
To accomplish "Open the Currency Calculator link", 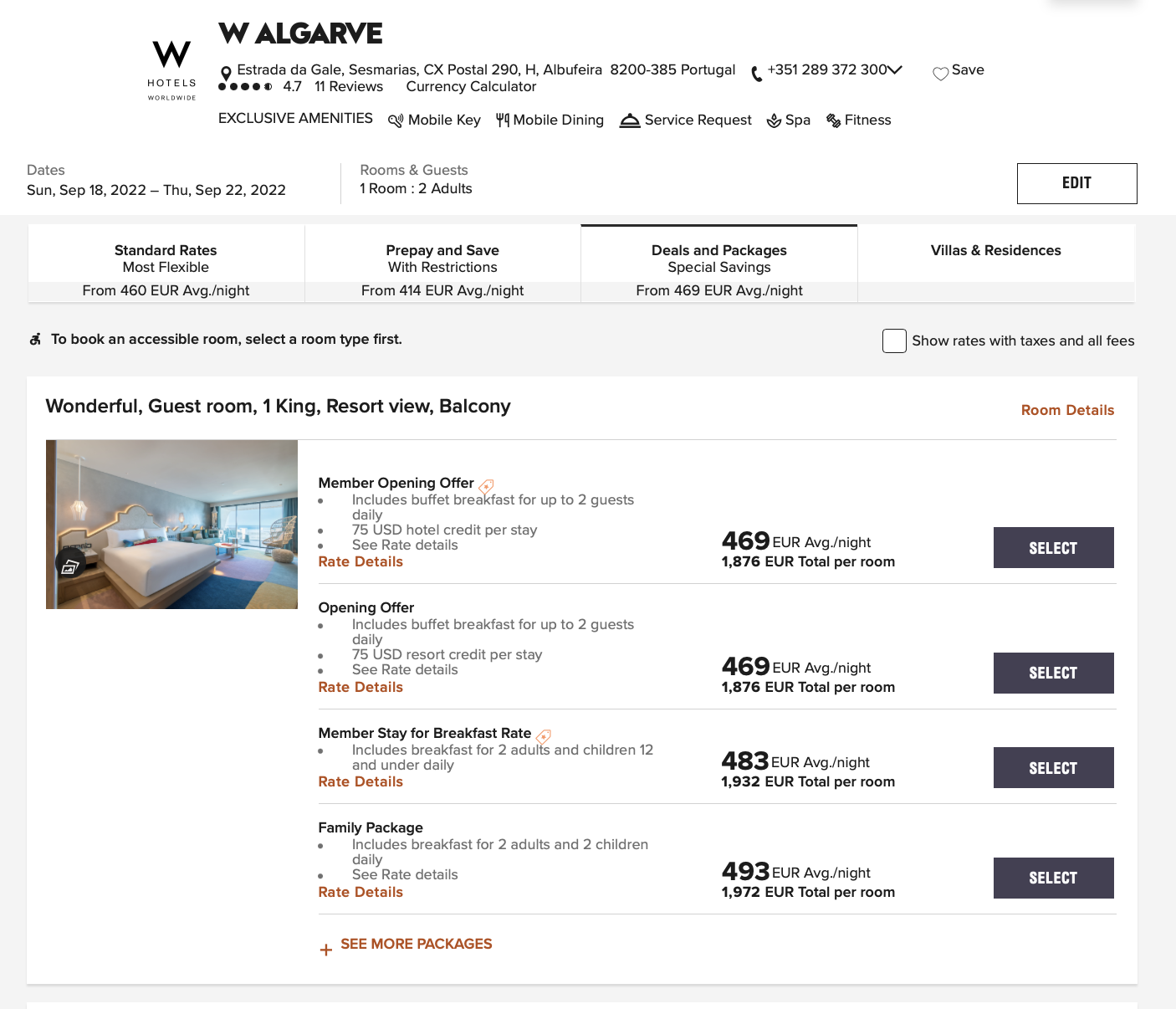I will (x=471, y=86).
